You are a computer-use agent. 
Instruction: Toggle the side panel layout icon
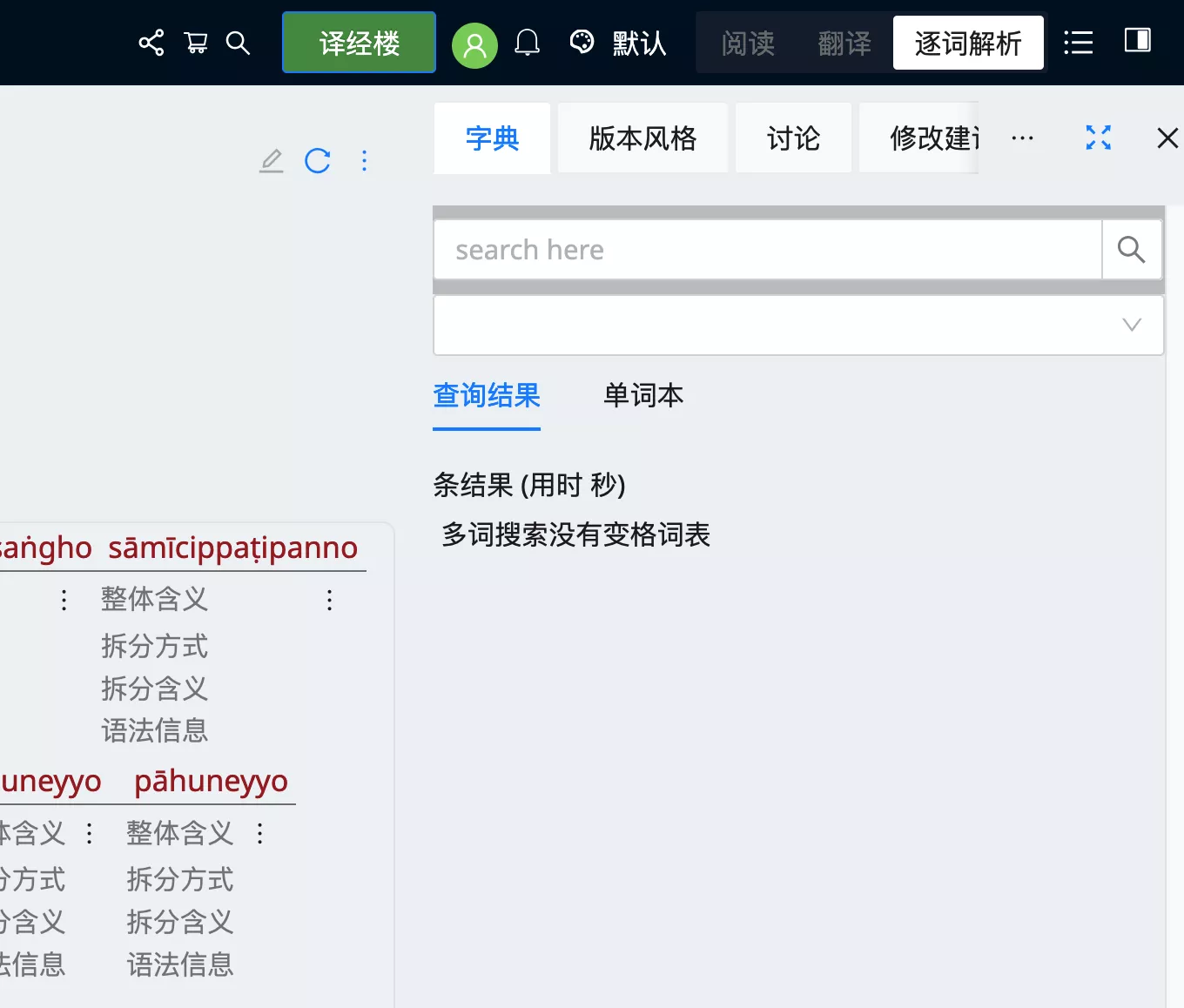(x=1138, y=40)
